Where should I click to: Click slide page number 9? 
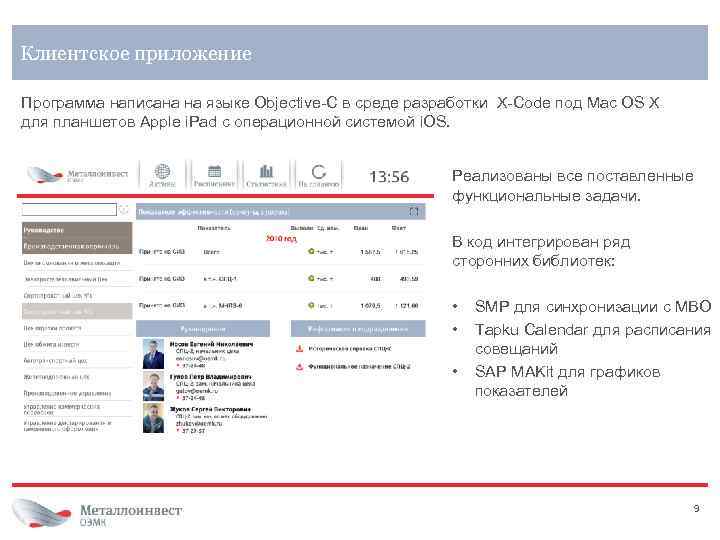coord(697,508)
